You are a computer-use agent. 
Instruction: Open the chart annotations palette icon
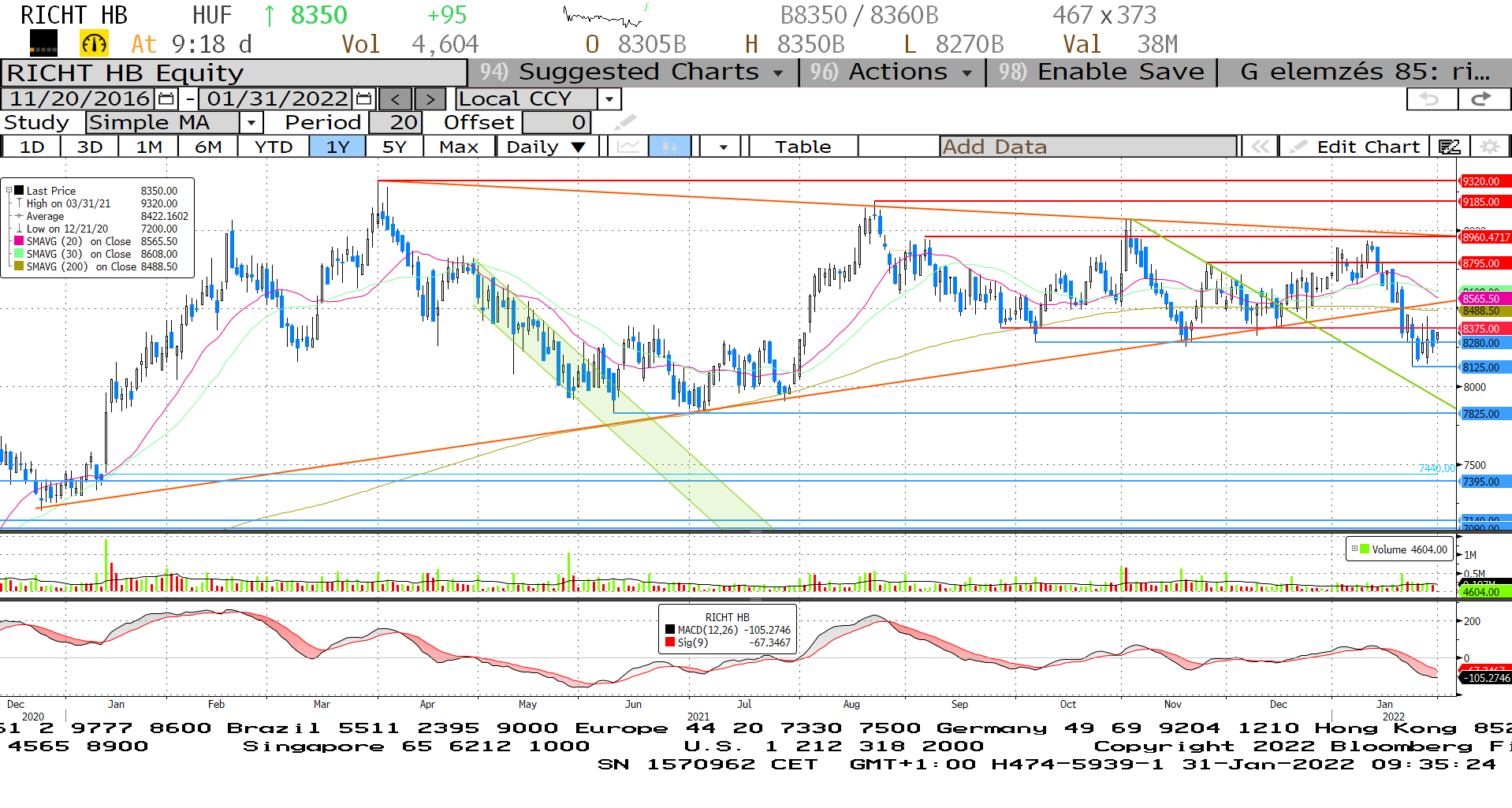(x=1449, y=147)
